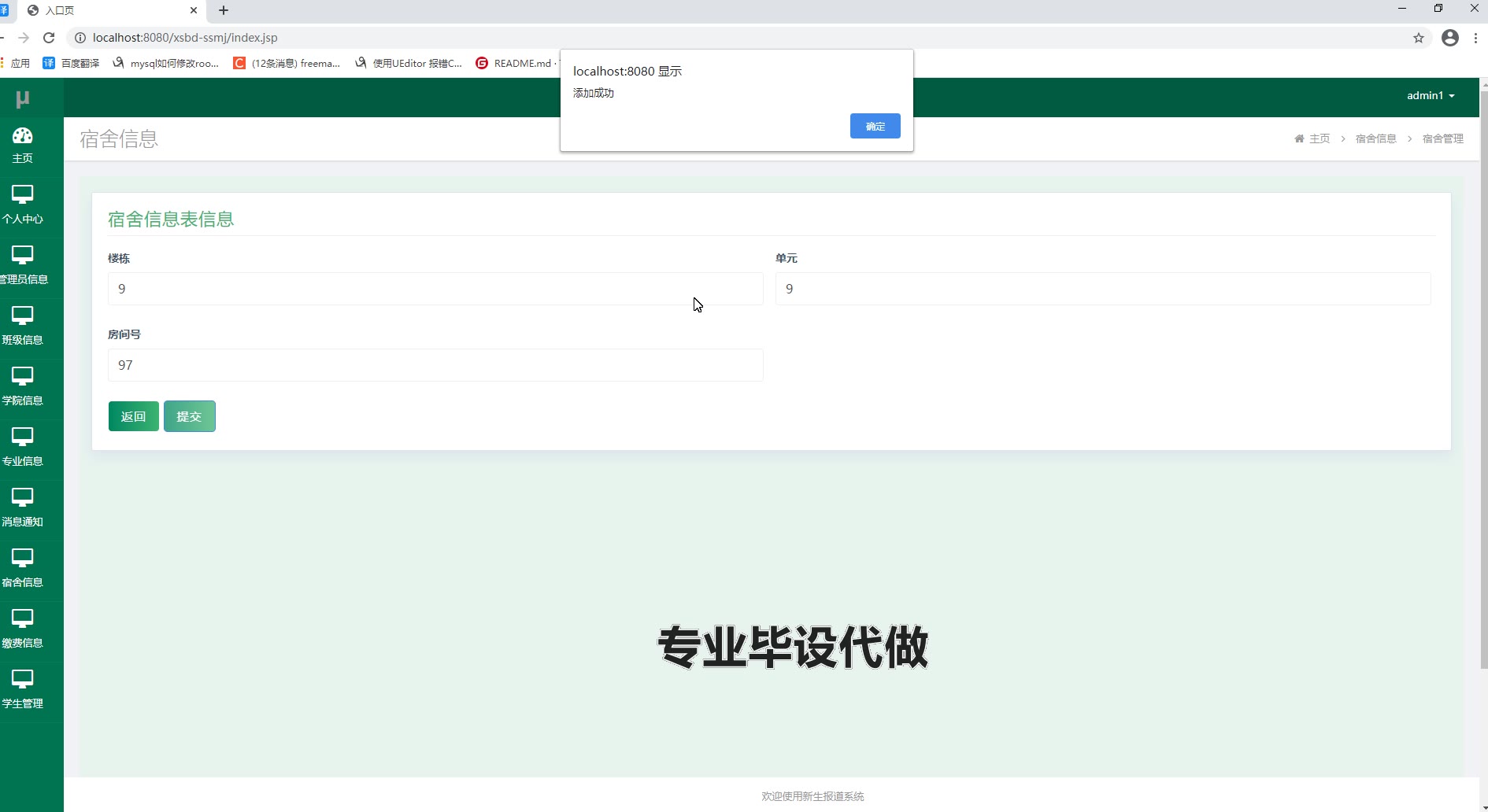
Task: Focus the 房间号 input field
Action: coord(435,365)
